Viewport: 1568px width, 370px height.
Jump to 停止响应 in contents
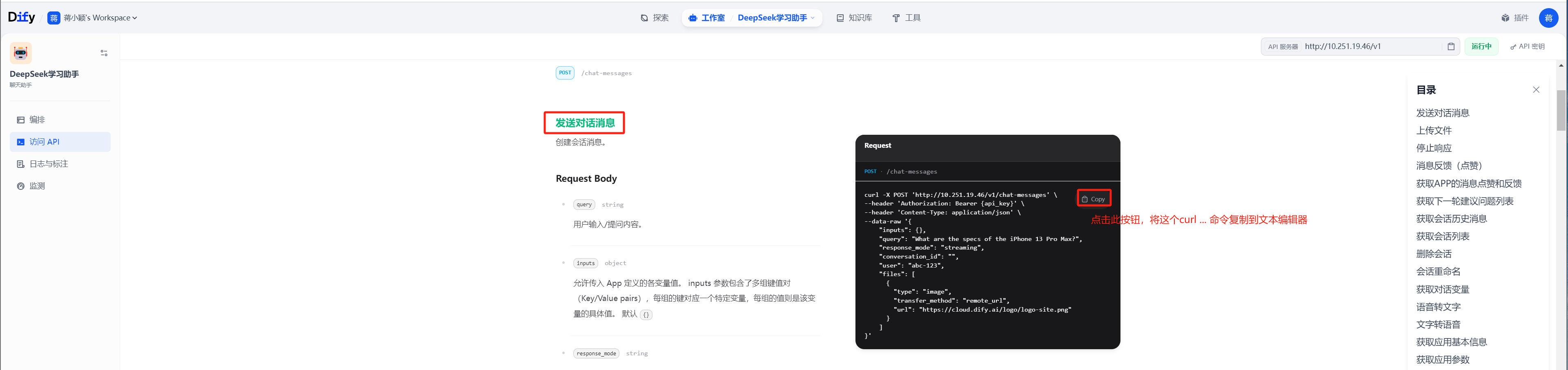pyautogui.click(x=1434, y=148)
